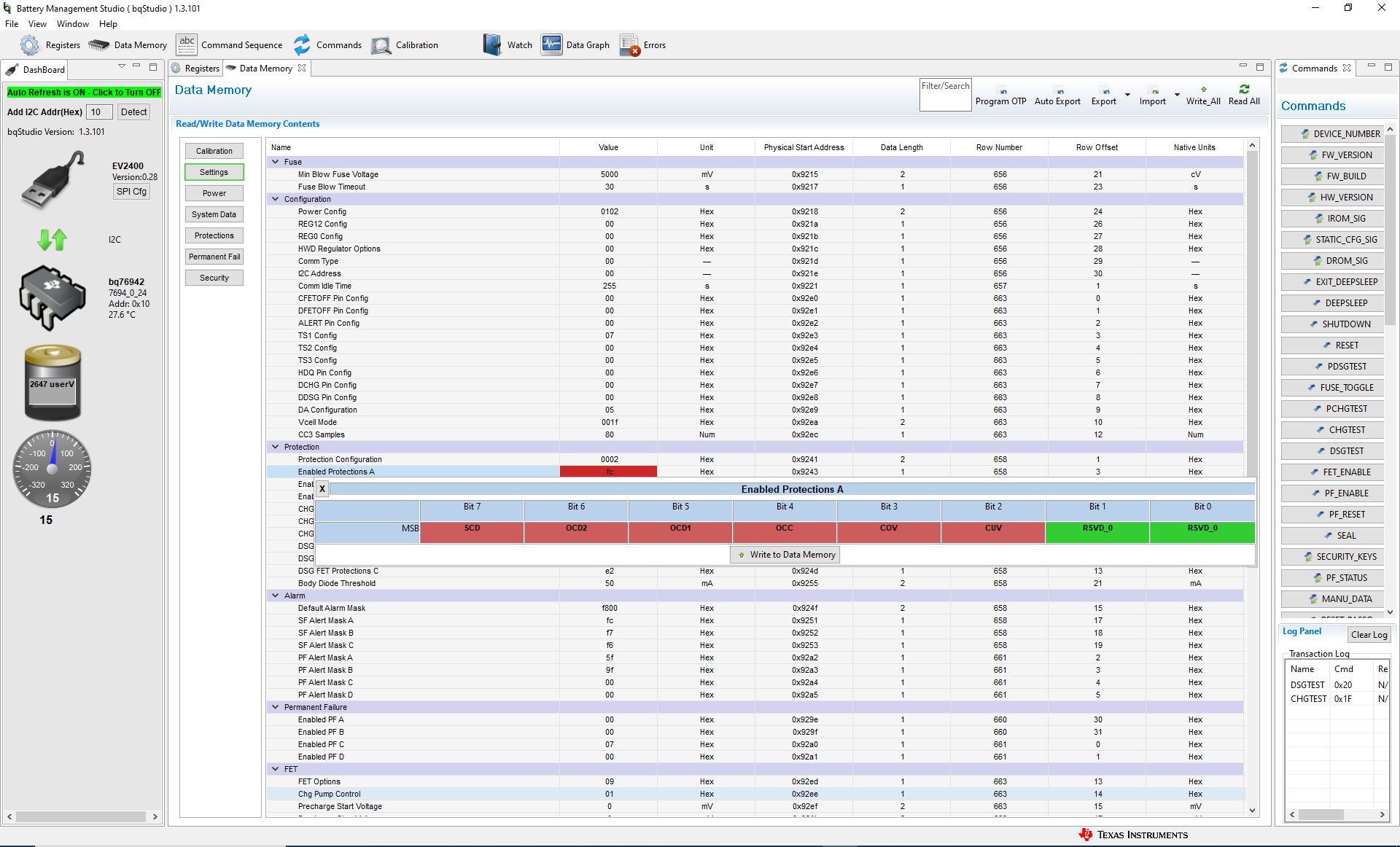Open the Help menu
This screenshot has height=847, width=1400.
point(108,24)
